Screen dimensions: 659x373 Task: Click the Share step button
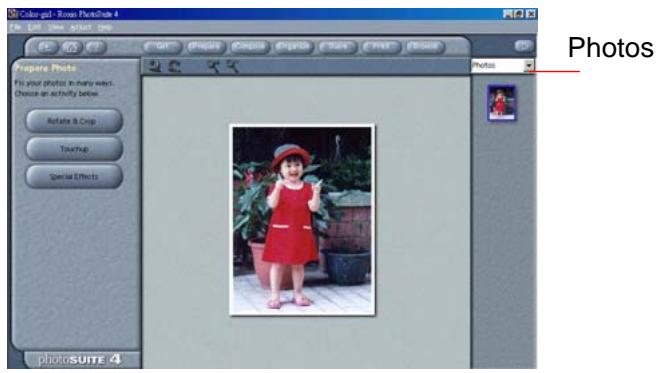coord(337,47)
